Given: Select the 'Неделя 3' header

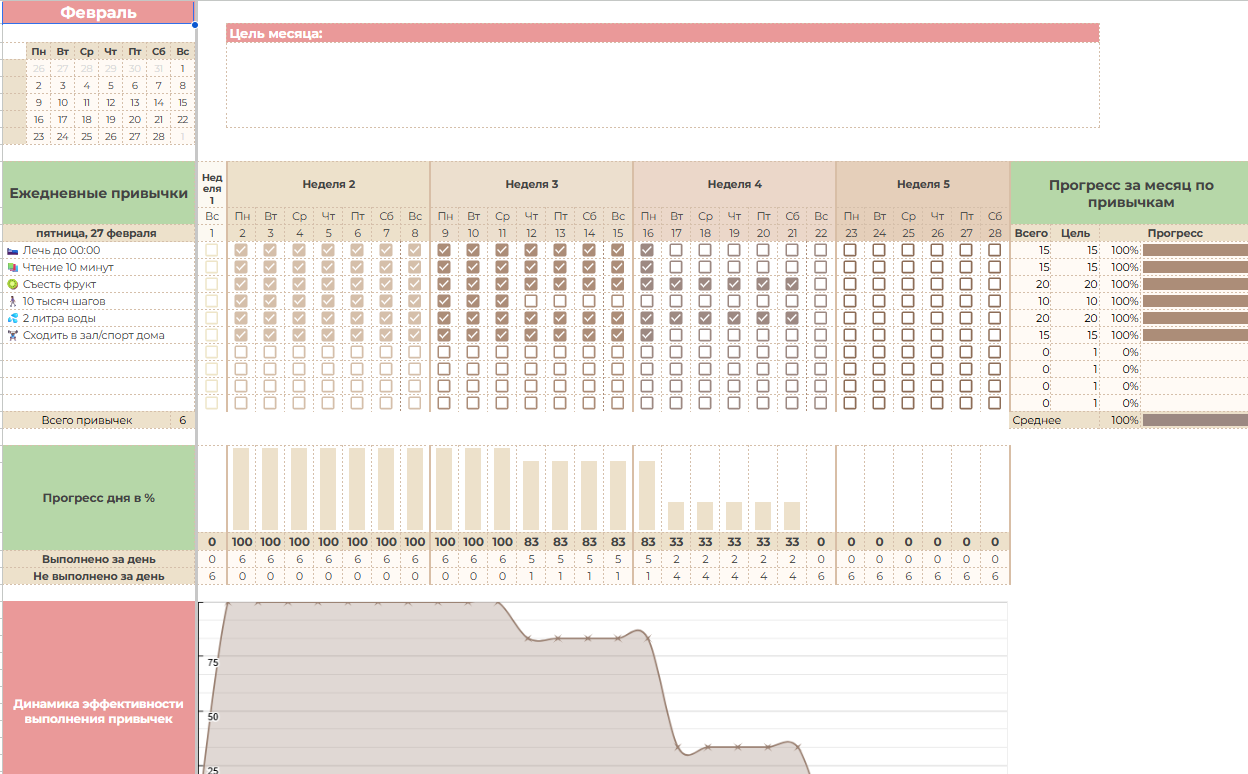Looking at the screenshot, I should 531,184.
